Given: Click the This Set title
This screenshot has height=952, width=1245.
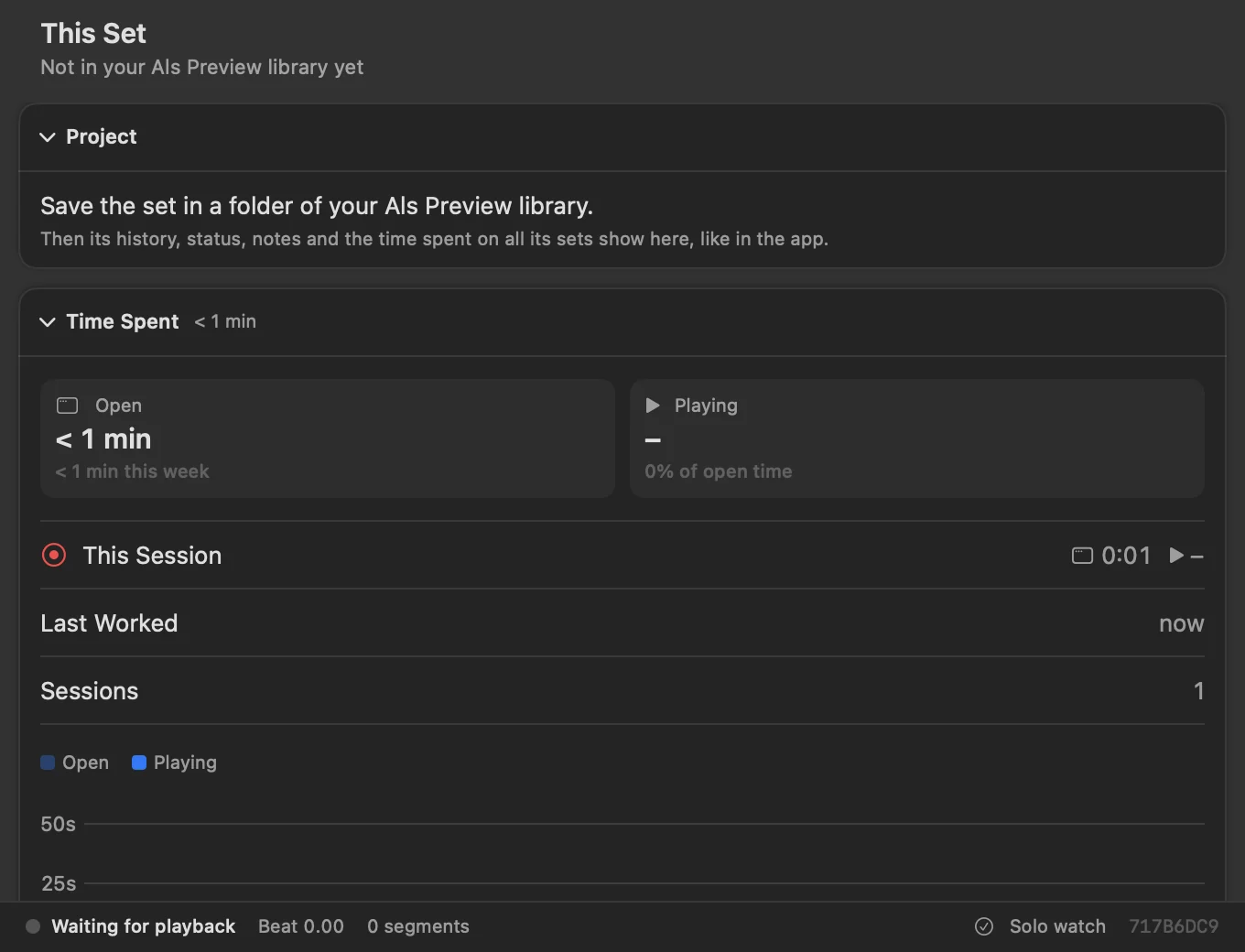Looking at the screenshot, I should pos(93,34).
